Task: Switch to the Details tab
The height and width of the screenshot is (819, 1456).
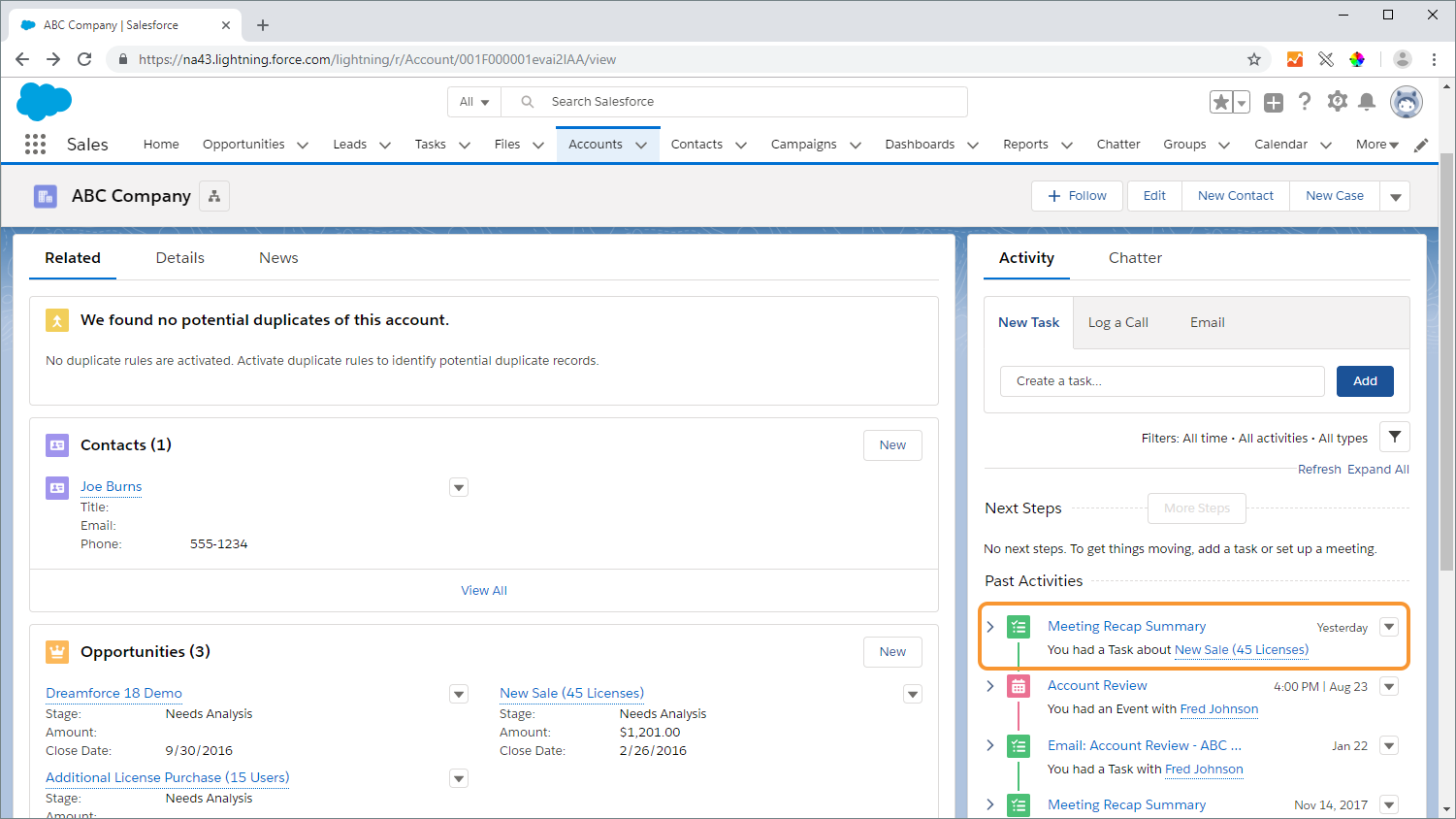Action: point(180,258)
